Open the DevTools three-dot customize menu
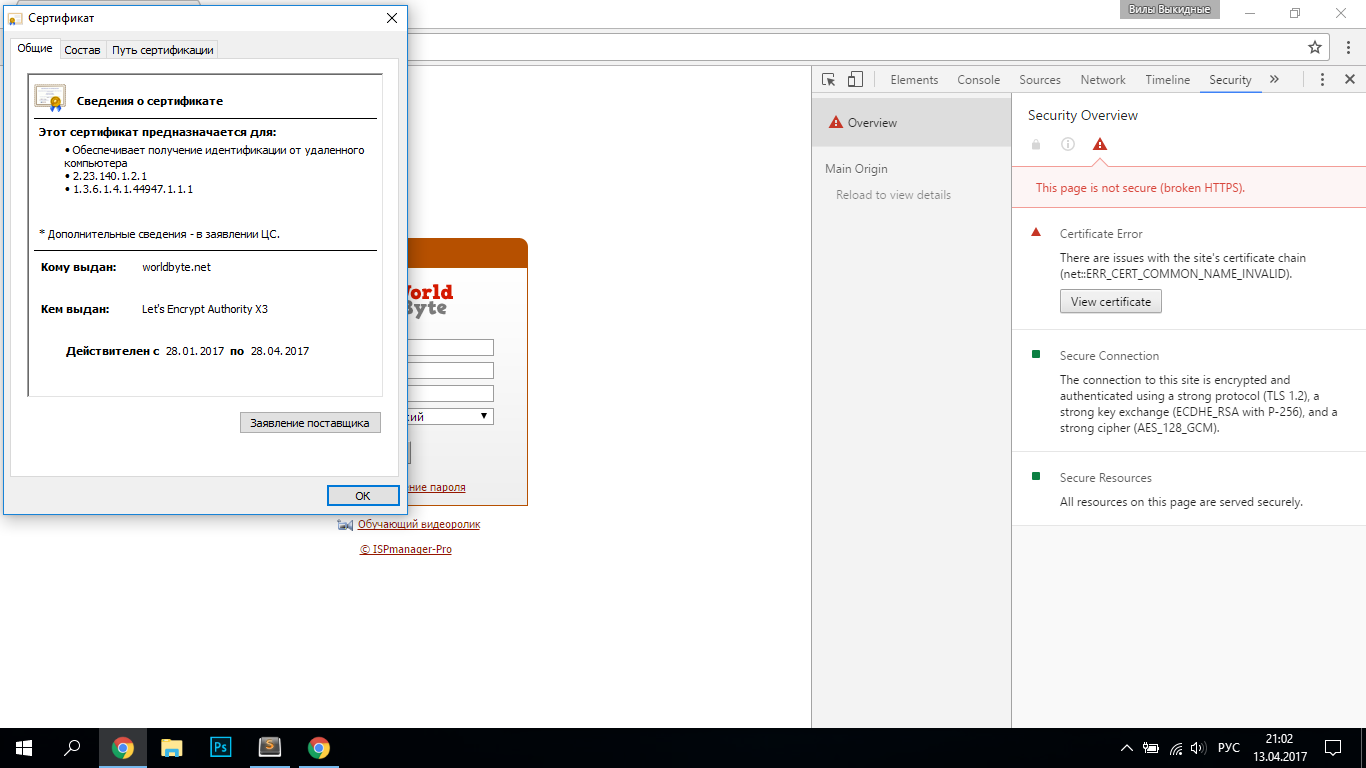 (x=1322, y=80)
